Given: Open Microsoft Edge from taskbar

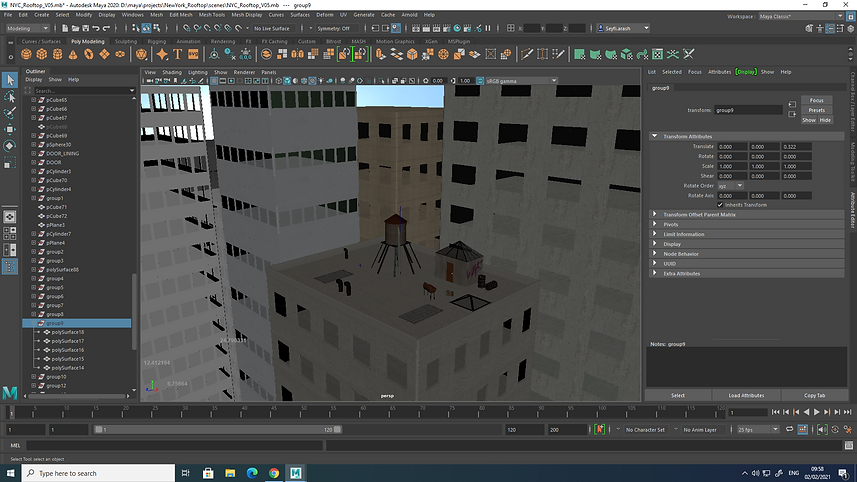Looking at the screenshot, I should (x=252, y=473).
